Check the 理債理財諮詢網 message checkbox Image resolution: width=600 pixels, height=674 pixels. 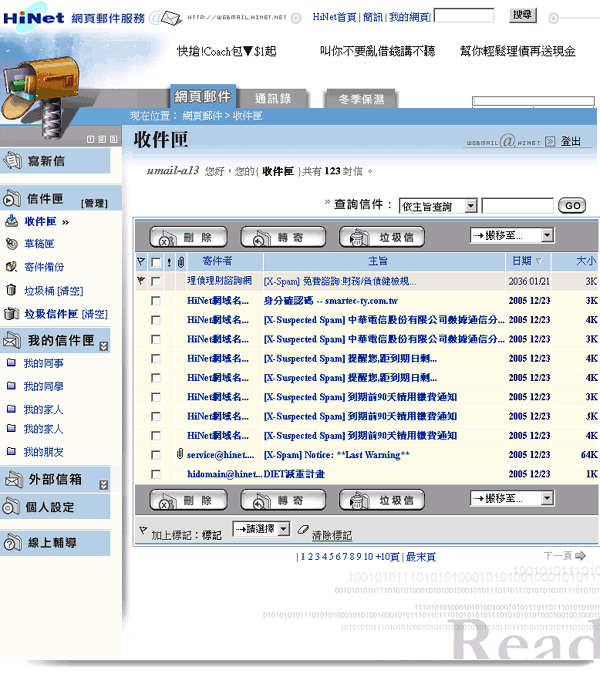(156, 282)
